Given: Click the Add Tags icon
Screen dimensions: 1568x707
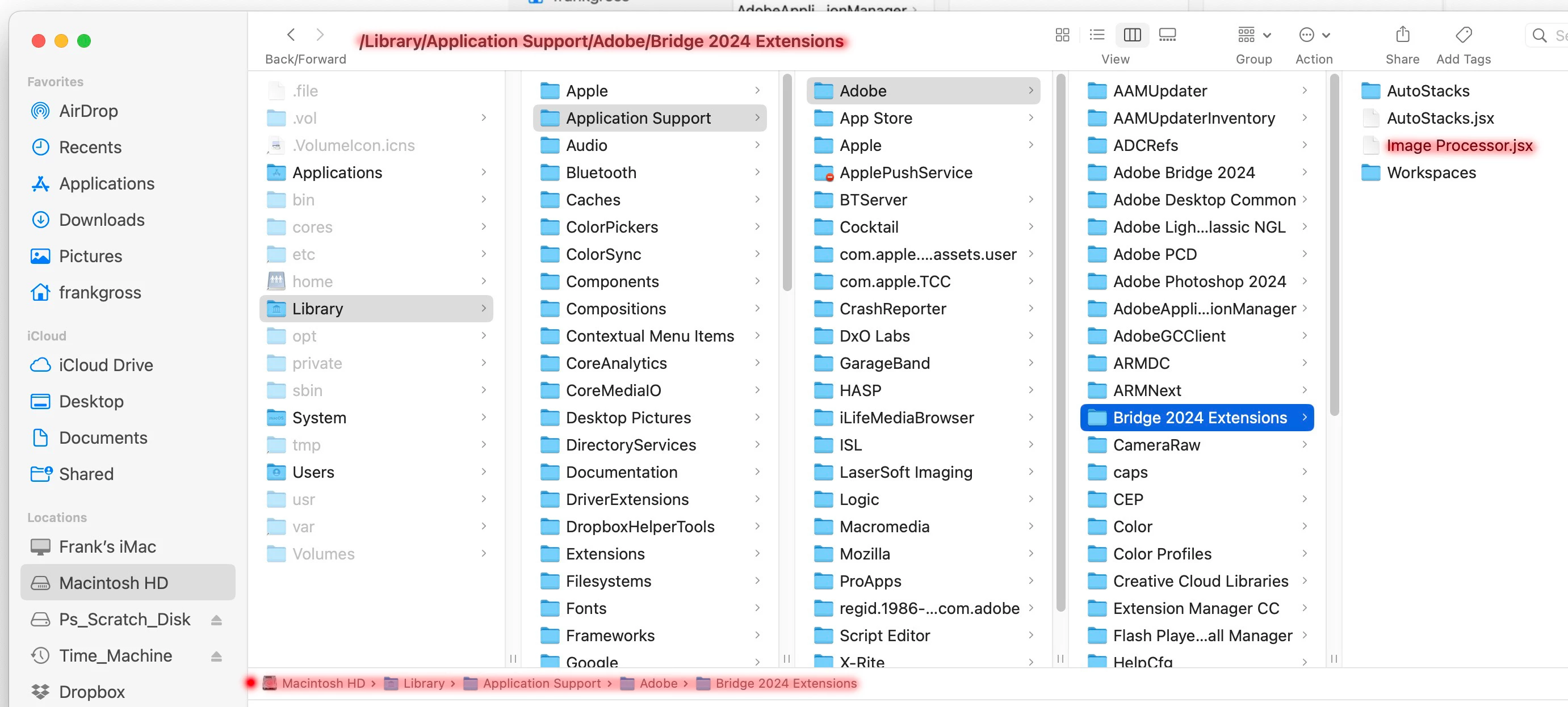Looking at the screenshot, I should pyautogui.click(x=1463, y=35).
